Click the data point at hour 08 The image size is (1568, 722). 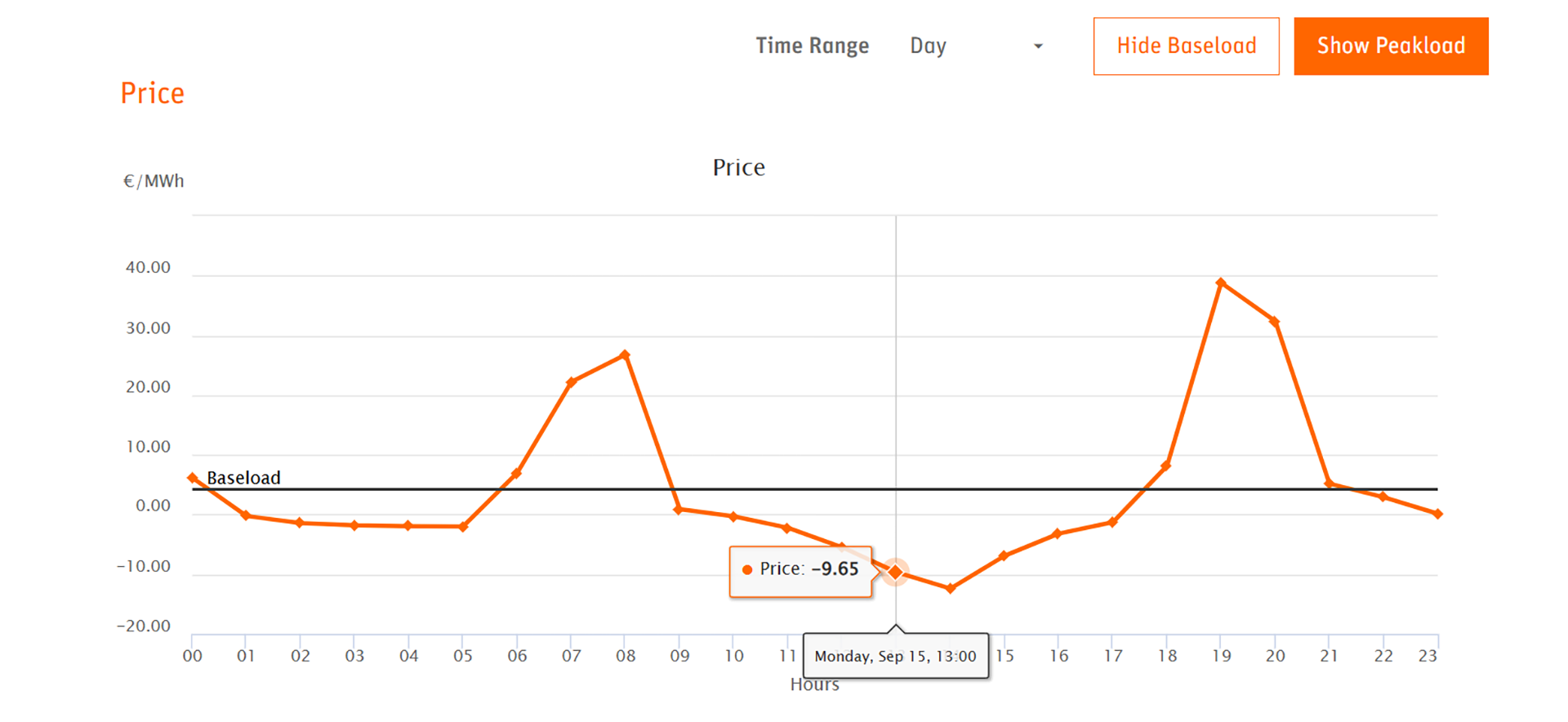625,355
